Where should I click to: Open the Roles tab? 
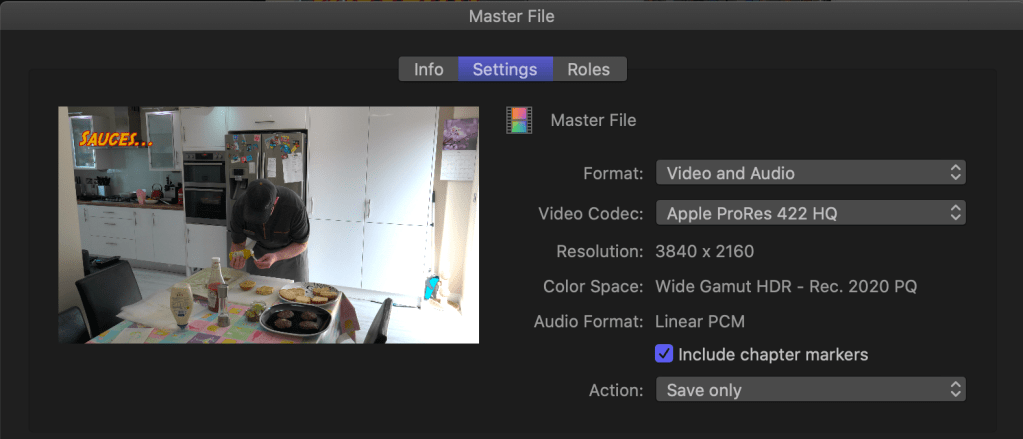pyautogui.click(x=589, y=69)
